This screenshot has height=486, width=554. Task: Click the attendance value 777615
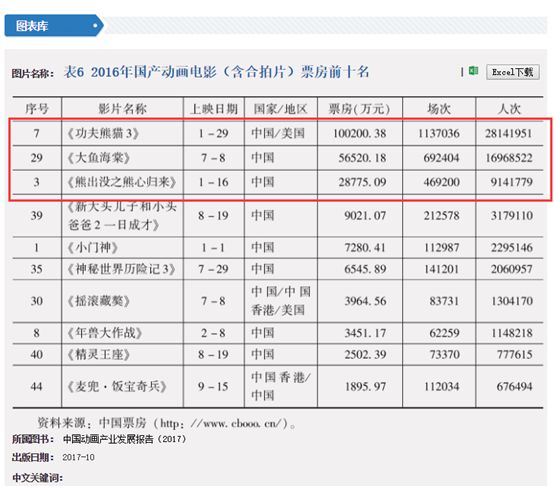point(514,354)
